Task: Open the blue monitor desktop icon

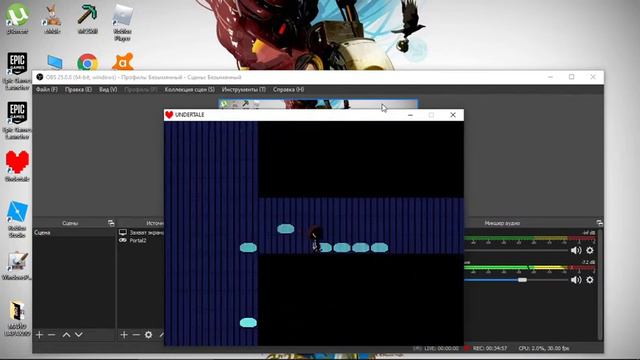Action: click(54, 62)
